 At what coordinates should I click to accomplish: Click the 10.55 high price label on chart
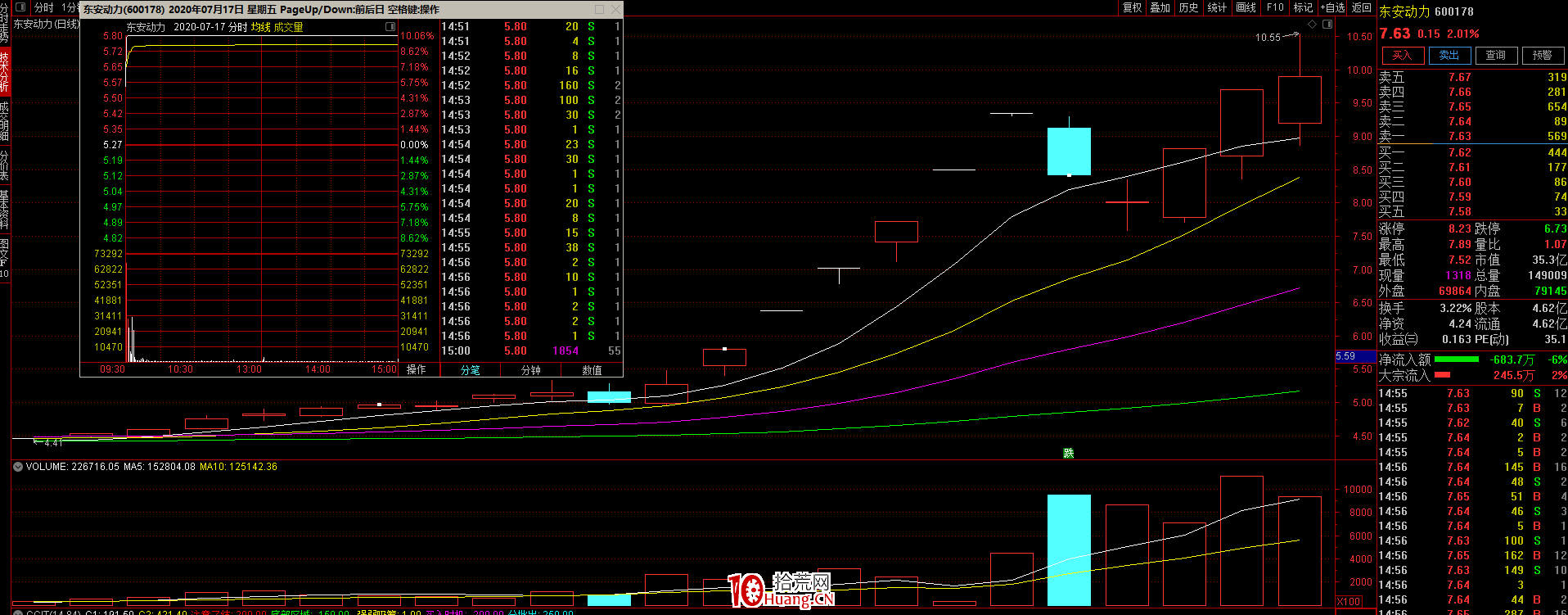point(1268,38)
